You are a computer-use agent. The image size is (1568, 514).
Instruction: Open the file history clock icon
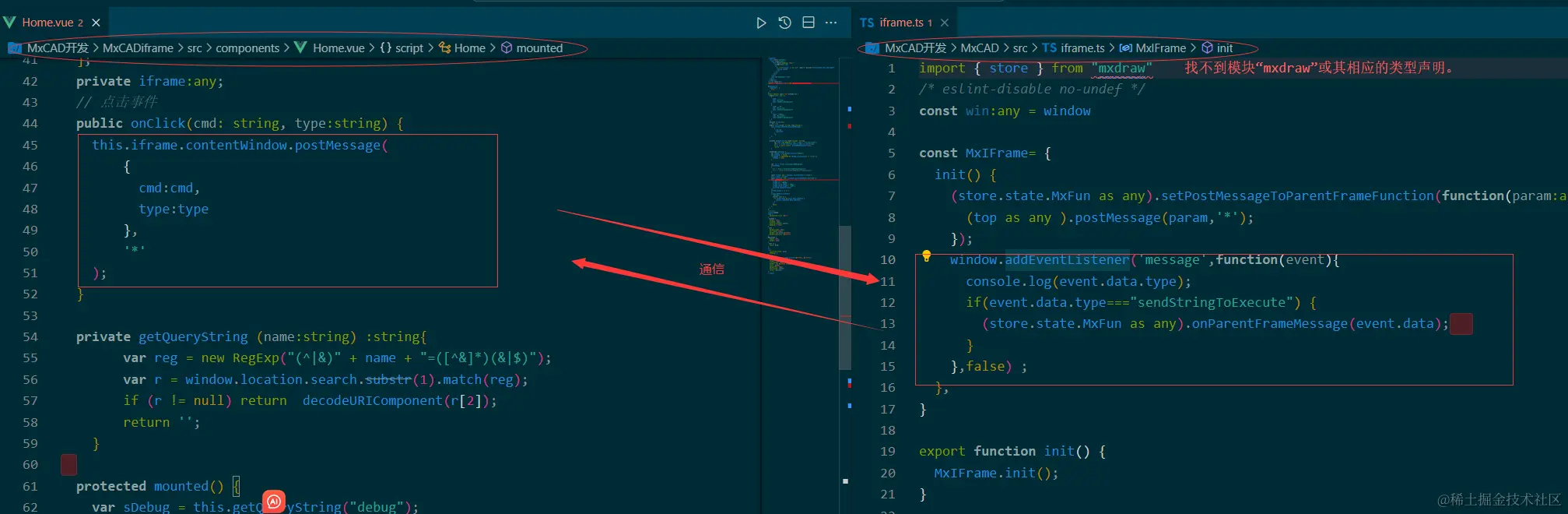[784, 23]
